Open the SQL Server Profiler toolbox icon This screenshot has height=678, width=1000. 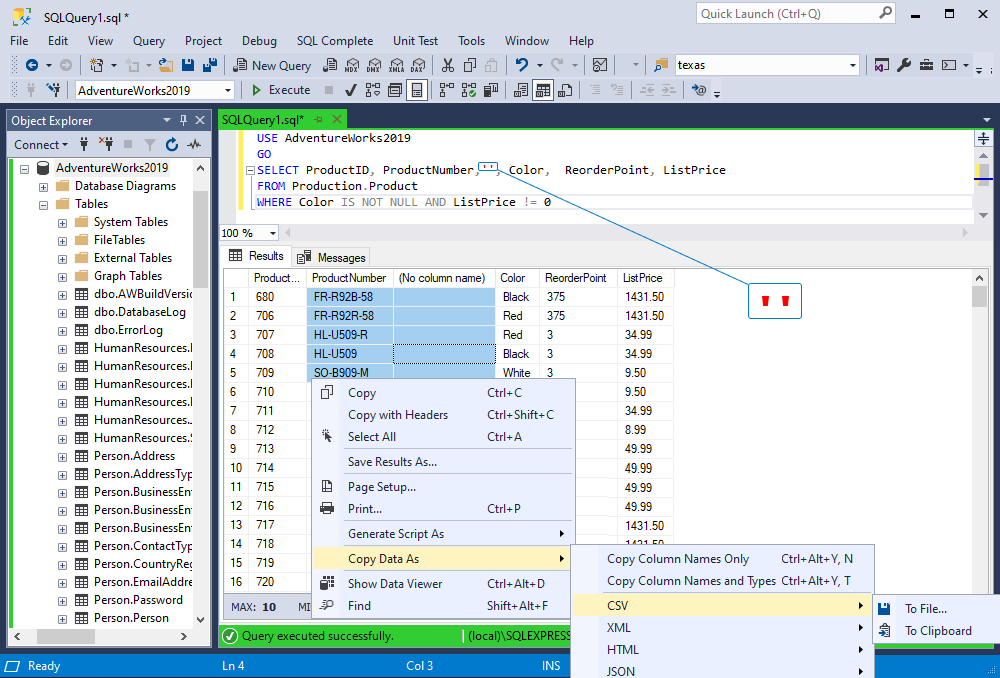point(926,64)
